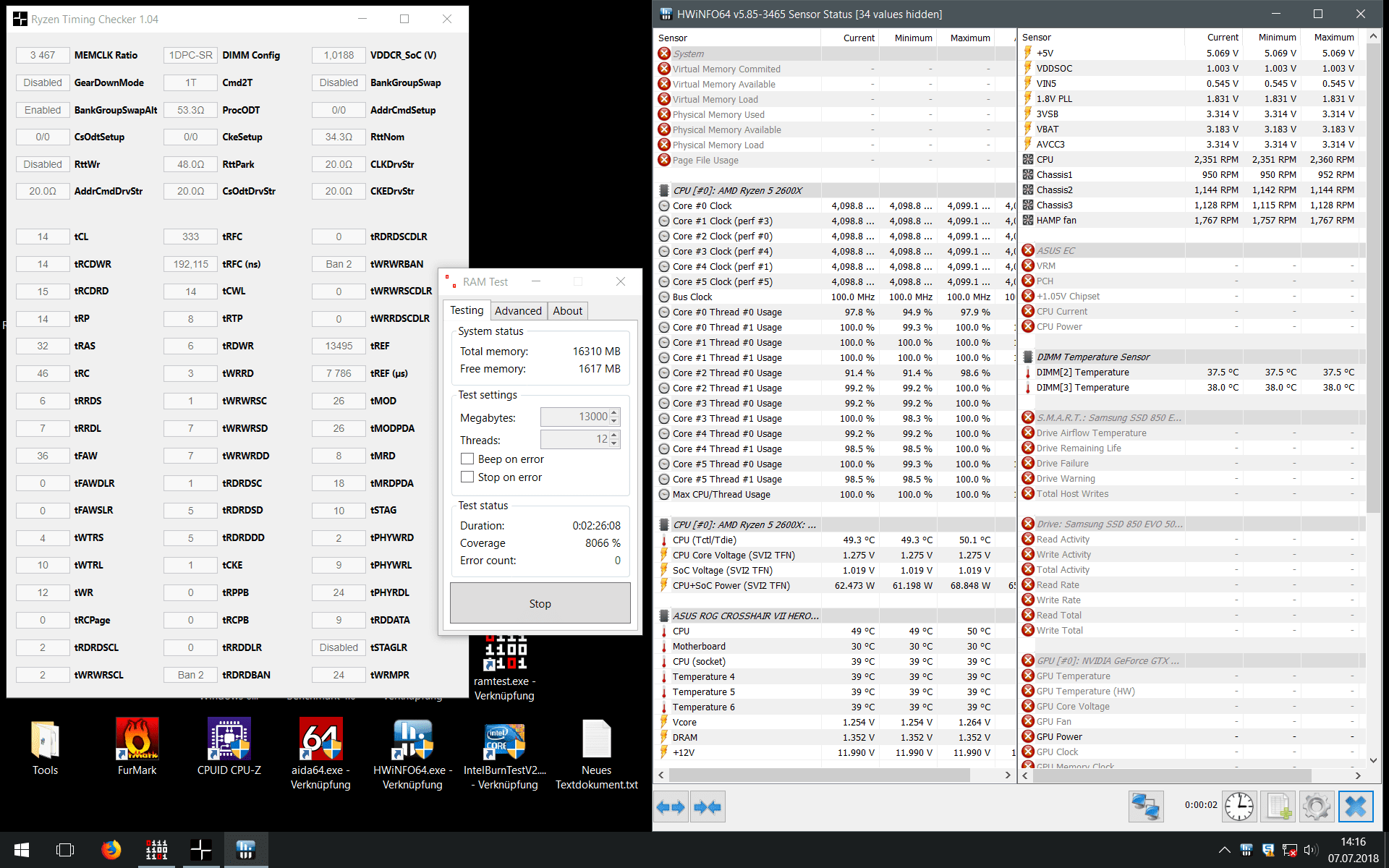Click the Threads input field showing 12

click(x=574, y=439)
